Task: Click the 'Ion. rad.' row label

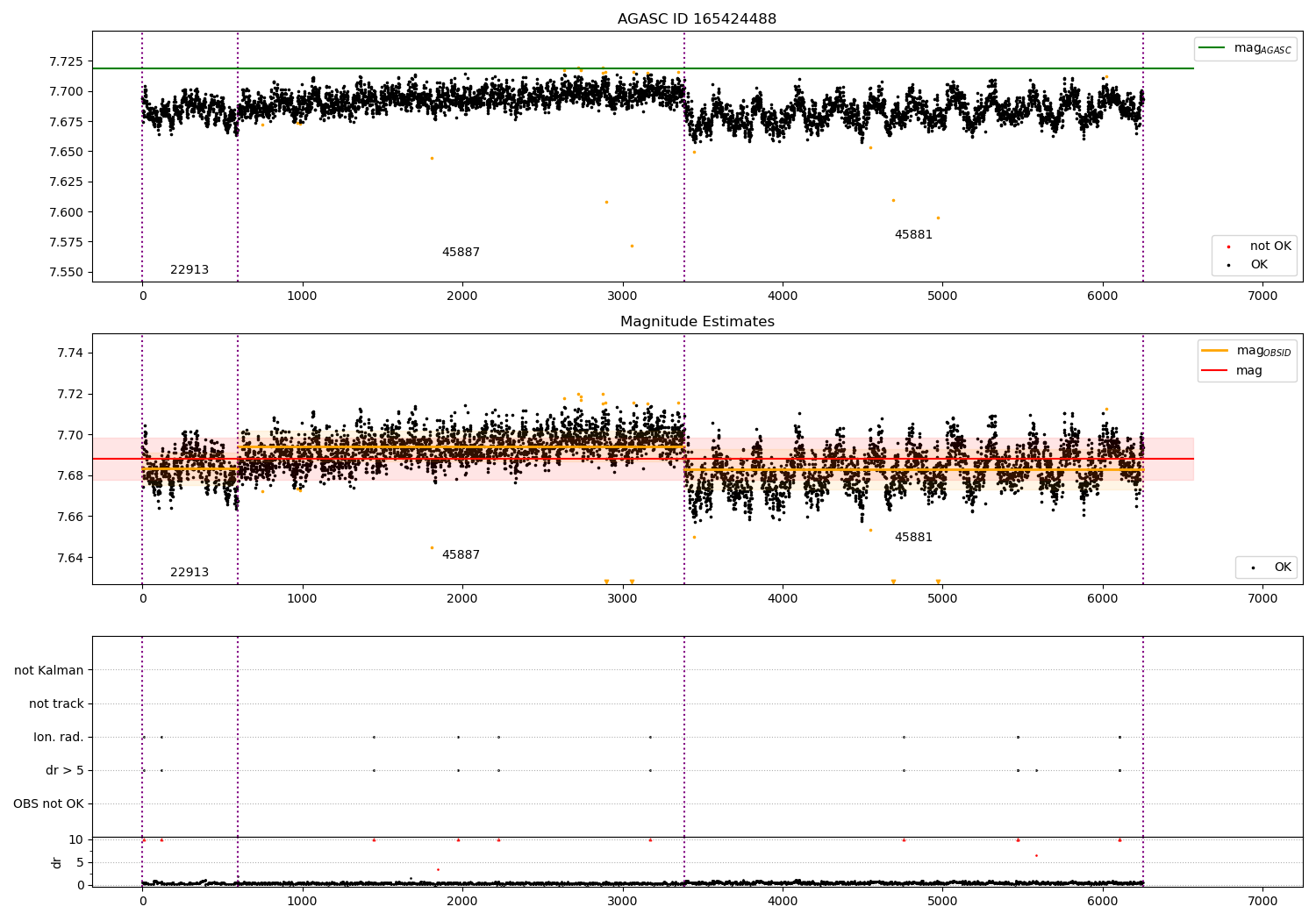Action: click(59, 737)
